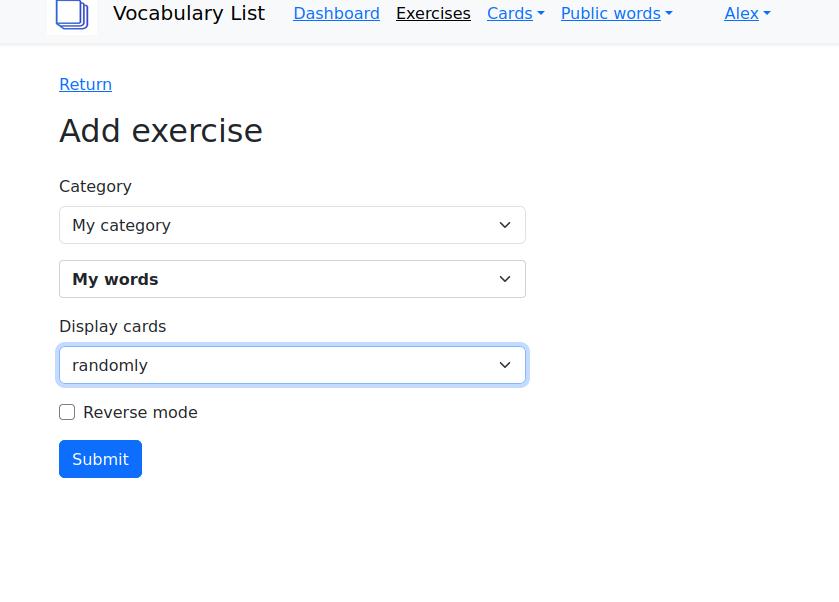Enable the Reverse mode checkbox

(x=67, y=412)
